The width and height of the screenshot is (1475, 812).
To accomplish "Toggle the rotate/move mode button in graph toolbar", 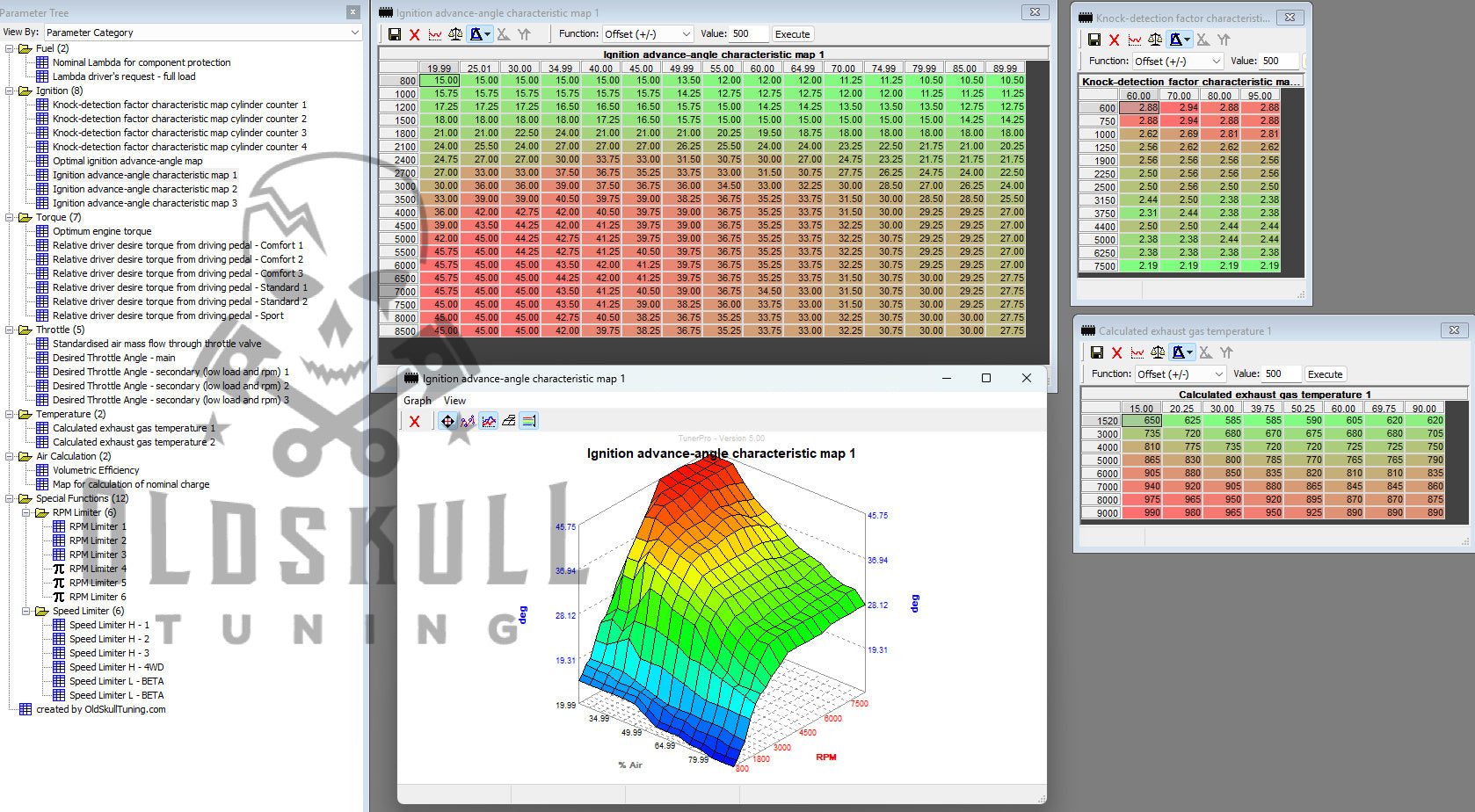I will pyautogui.click(x=447, y=421).
